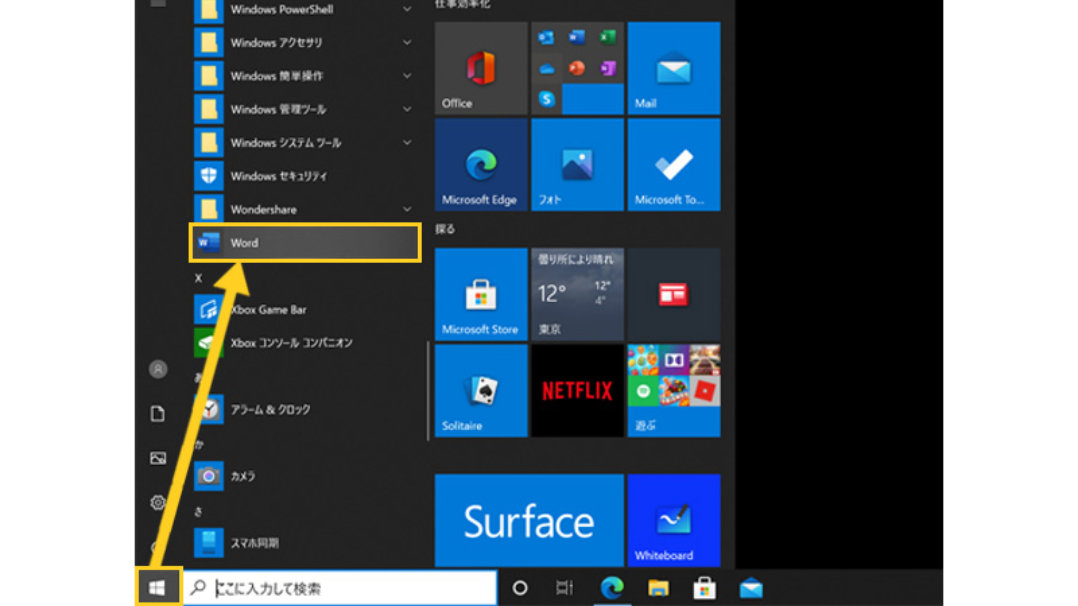The width and height of the screenshot is (1078, 606).
Task: Click the さ letter header in app list
Action: coord(199,512)
